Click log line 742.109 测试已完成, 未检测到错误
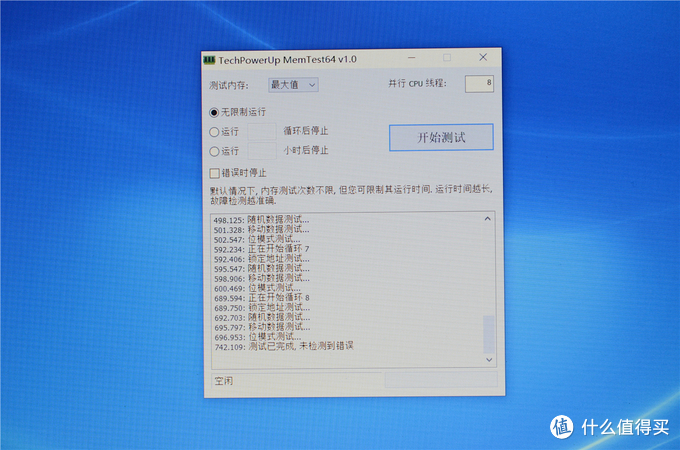680x450 pixels. coord(284,346)
